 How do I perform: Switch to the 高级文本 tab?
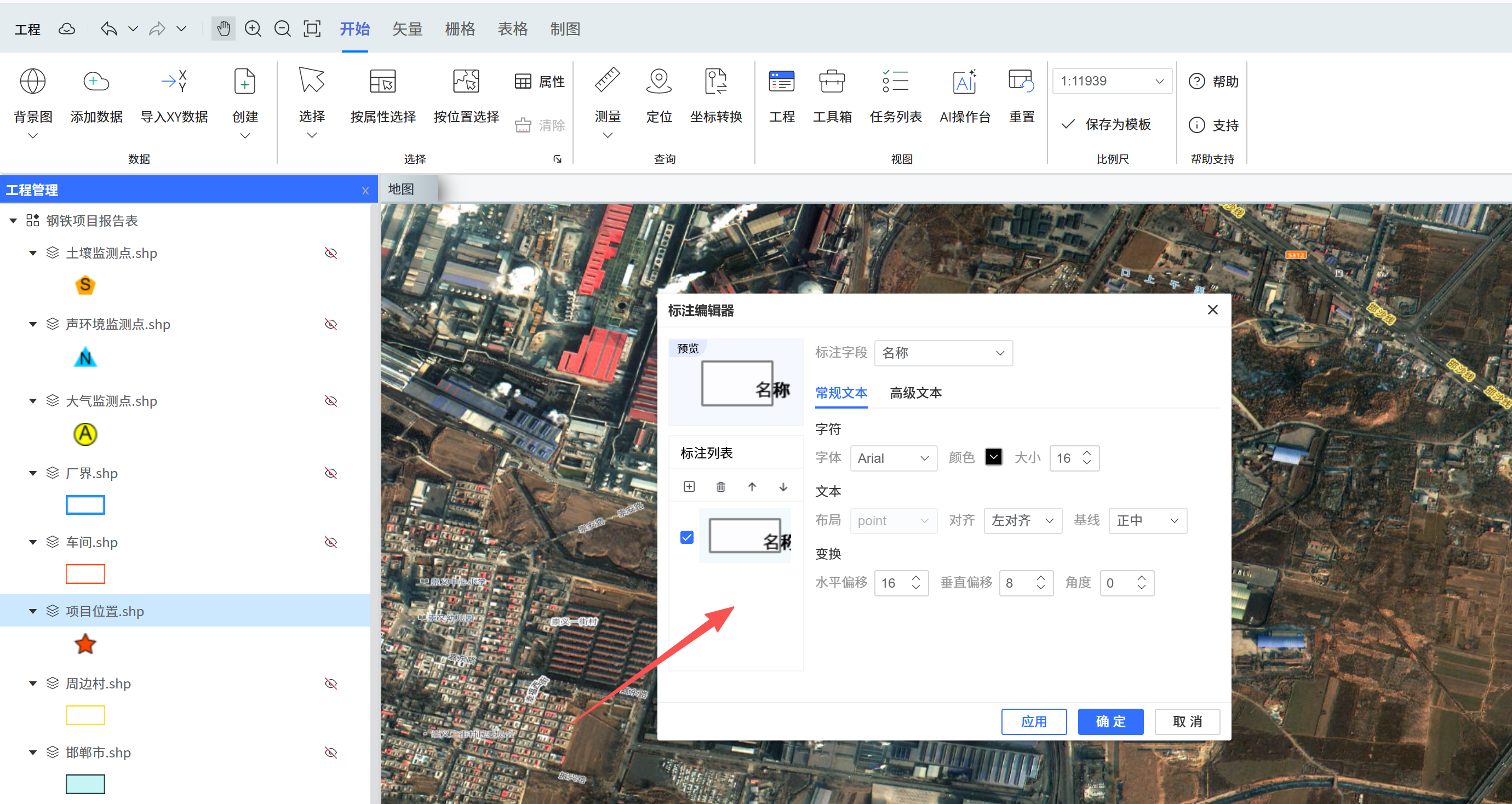pos(915,393)
